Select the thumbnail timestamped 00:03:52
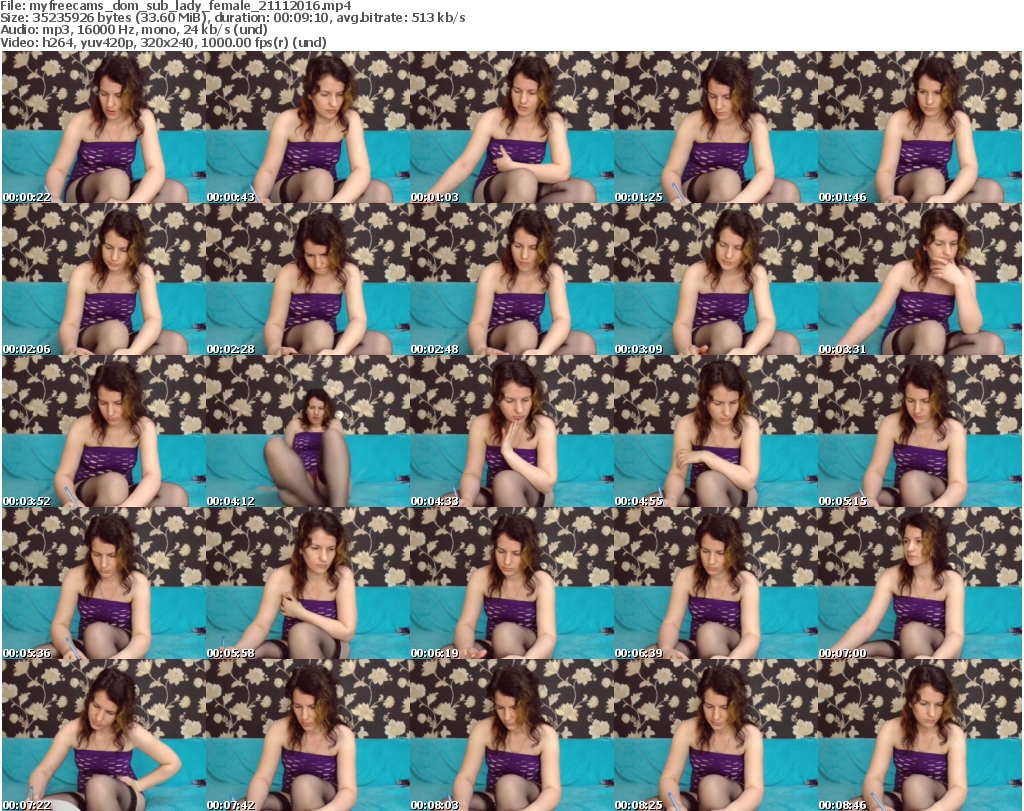This screenshot has width=1024, height=811. point(104,431)
